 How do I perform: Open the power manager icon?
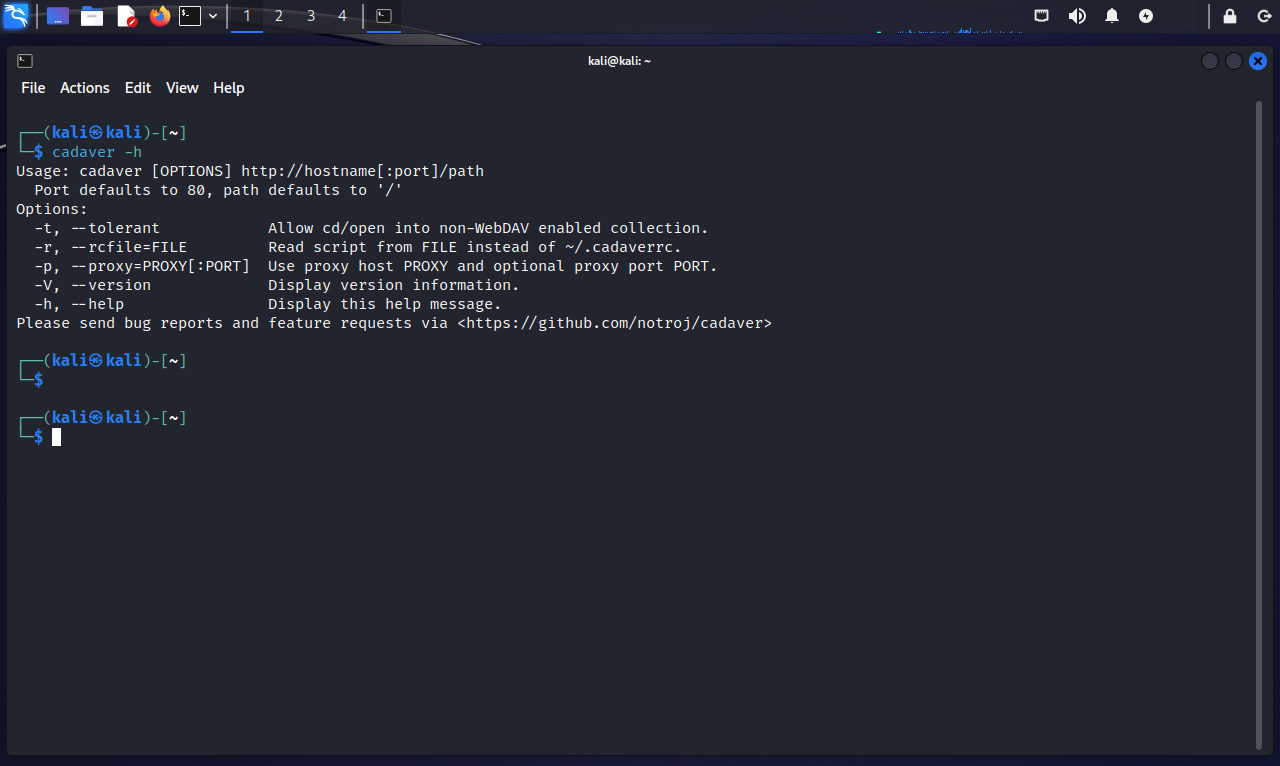tap(1146, 16)
